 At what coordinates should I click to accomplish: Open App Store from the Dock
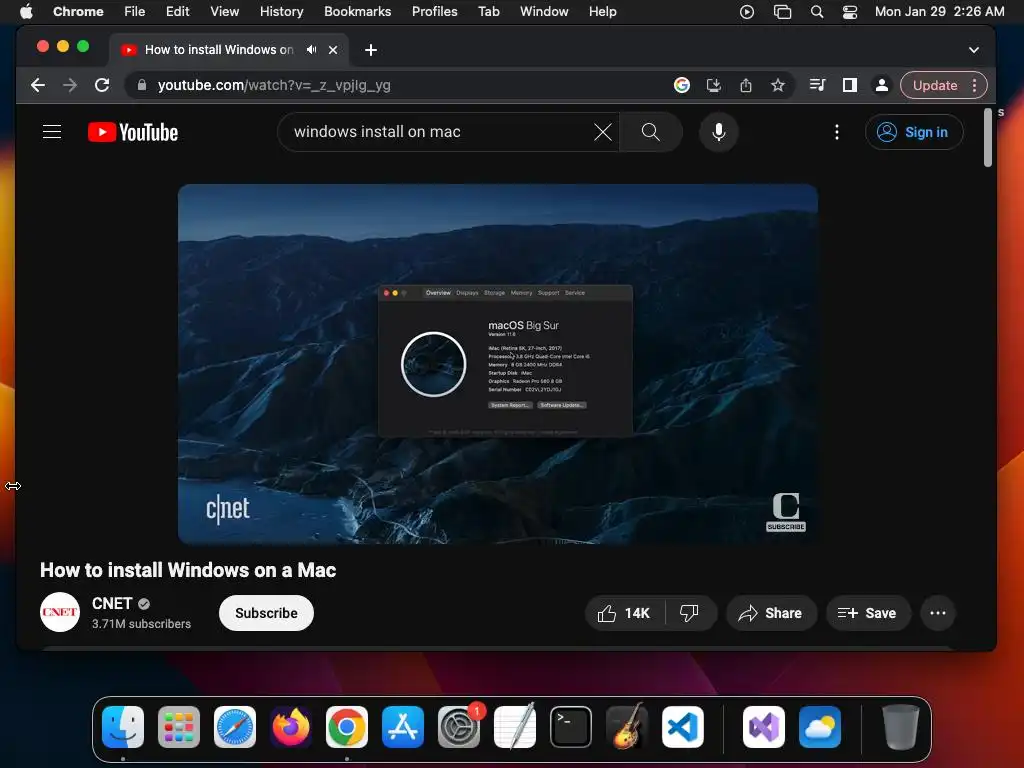click(x=403, y=727)
